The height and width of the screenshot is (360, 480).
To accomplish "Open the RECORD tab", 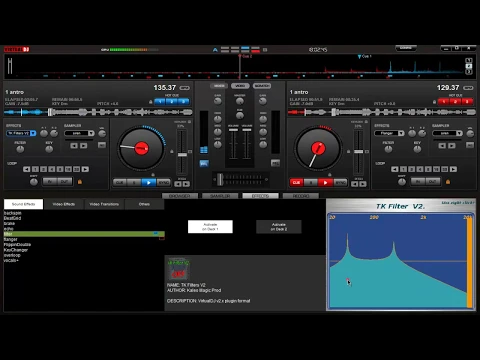I will coord(301,196).
